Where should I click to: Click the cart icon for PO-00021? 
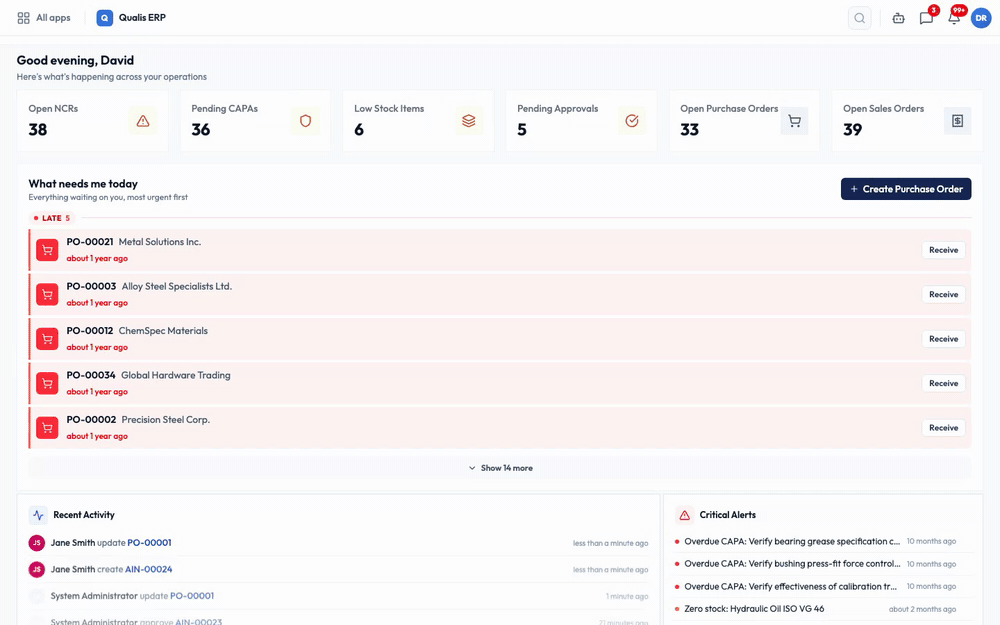pos(47,250)
